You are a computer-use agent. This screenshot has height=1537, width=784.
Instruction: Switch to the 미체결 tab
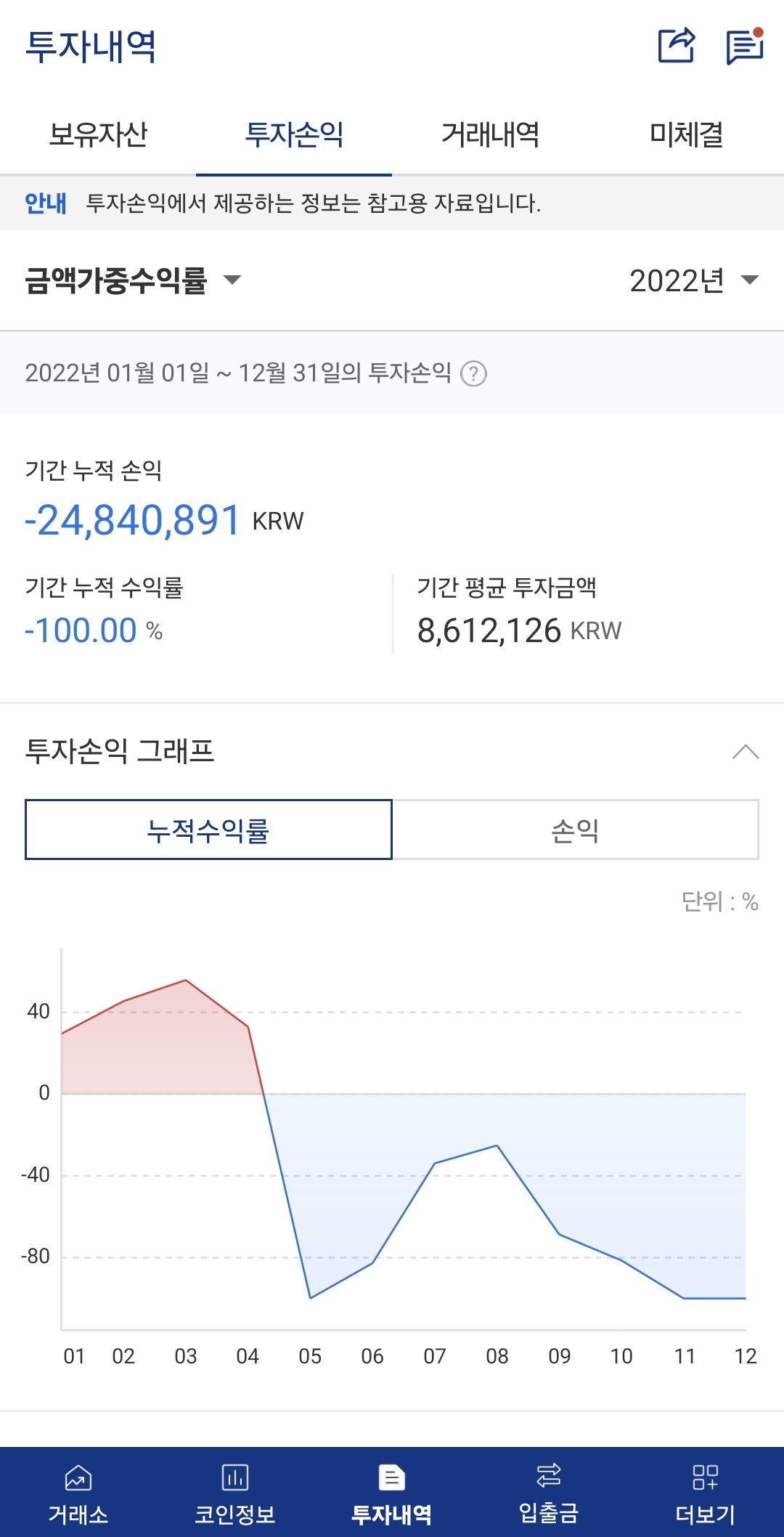coord(686,134)
